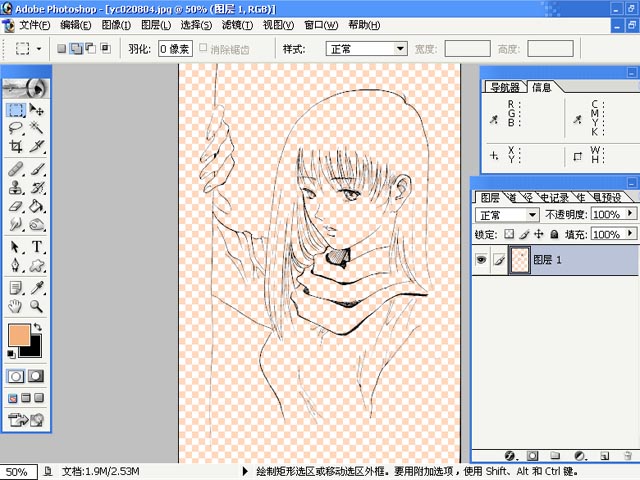640x480 pixels.
Task: Open status bar info arrow menu
Action: click(x=245, y=471)
